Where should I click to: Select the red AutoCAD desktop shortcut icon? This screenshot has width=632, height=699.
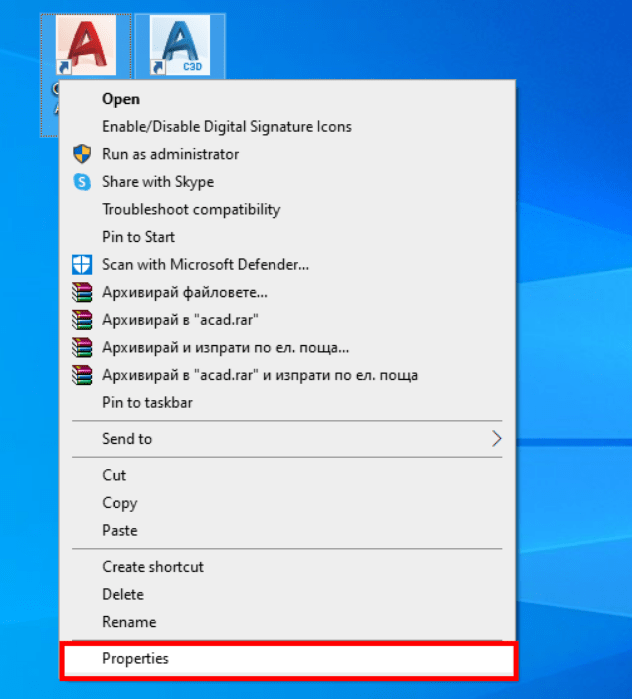coord(86,45)
